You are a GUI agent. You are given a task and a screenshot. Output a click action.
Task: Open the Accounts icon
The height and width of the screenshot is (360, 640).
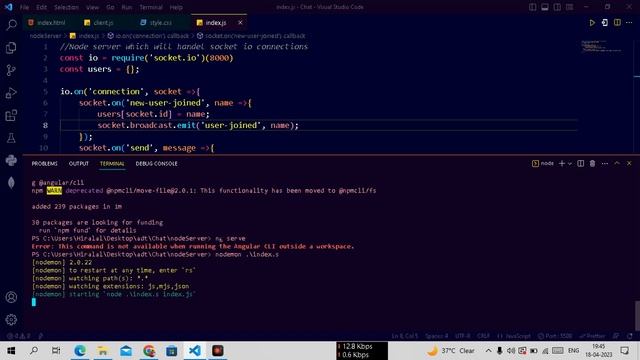pos(11,297)
